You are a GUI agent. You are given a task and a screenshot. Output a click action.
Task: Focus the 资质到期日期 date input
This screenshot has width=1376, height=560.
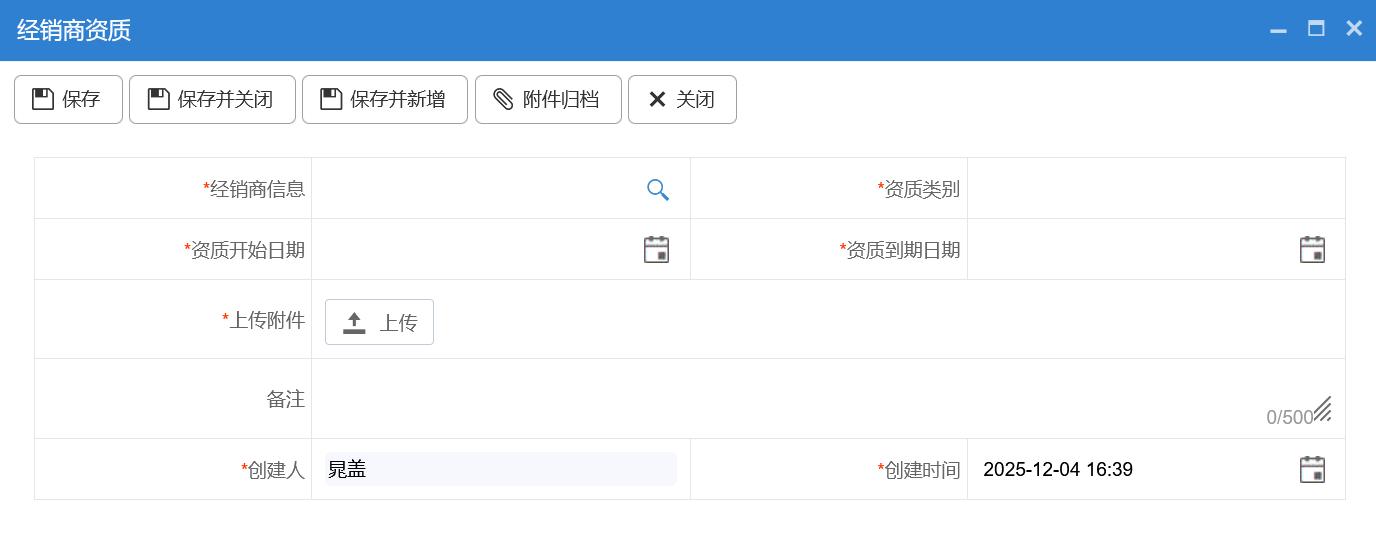click(x=1130, y=250)
